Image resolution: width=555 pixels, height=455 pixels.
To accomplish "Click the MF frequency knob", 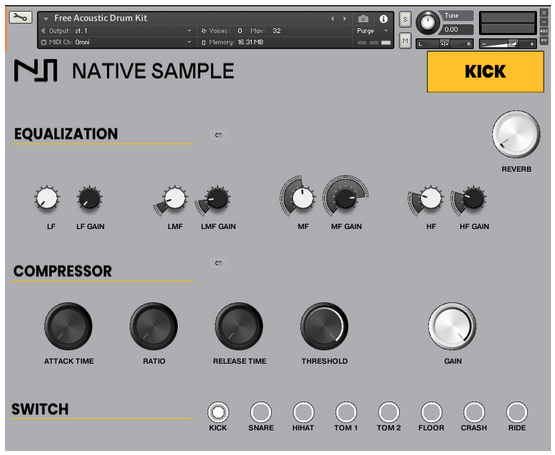I will pyautogui.click(x=303, y=198).
